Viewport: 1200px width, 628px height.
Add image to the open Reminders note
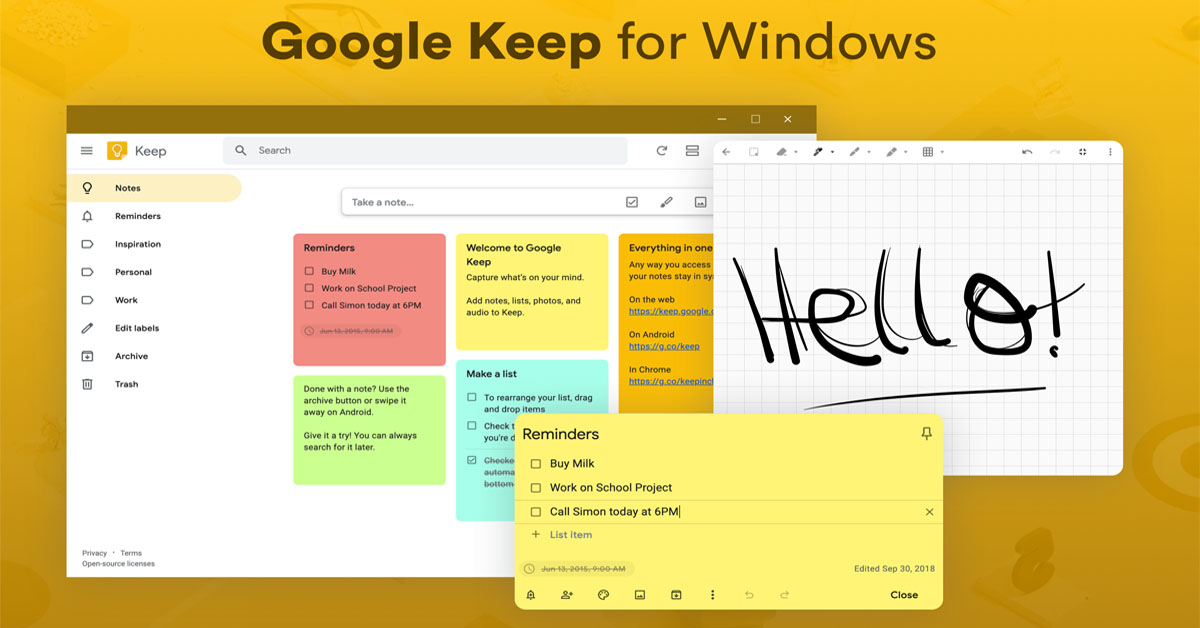click(x=640, y=595)
